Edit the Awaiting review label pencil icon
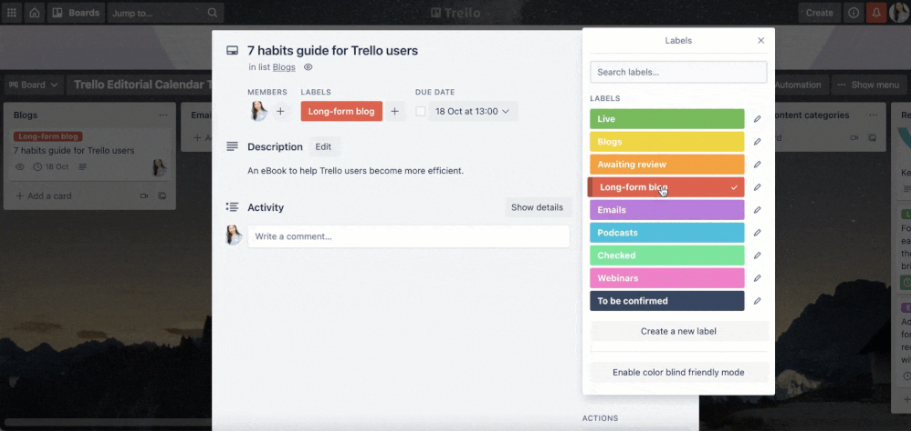The height and width of the screenshot is (432, 912). click(757, 164)
